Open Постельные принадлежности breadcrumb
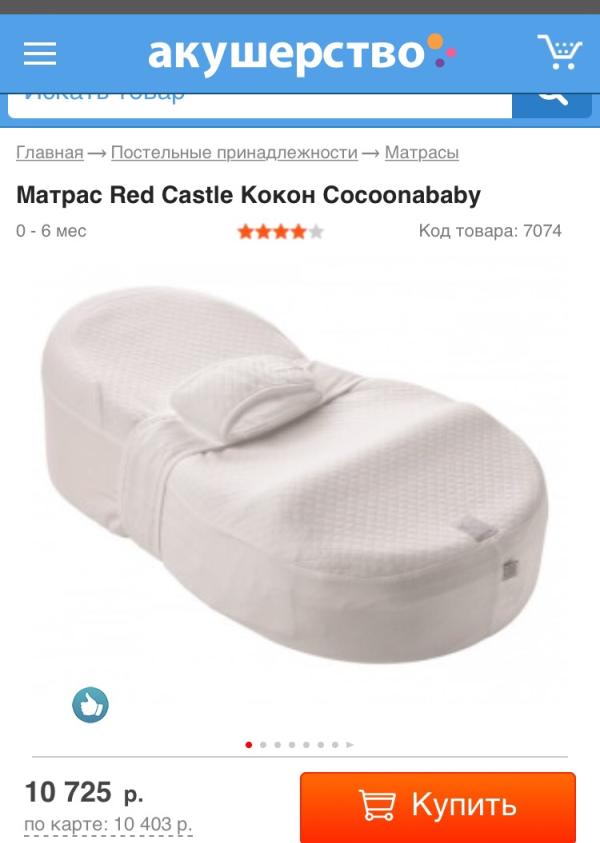 pos(234,153)
